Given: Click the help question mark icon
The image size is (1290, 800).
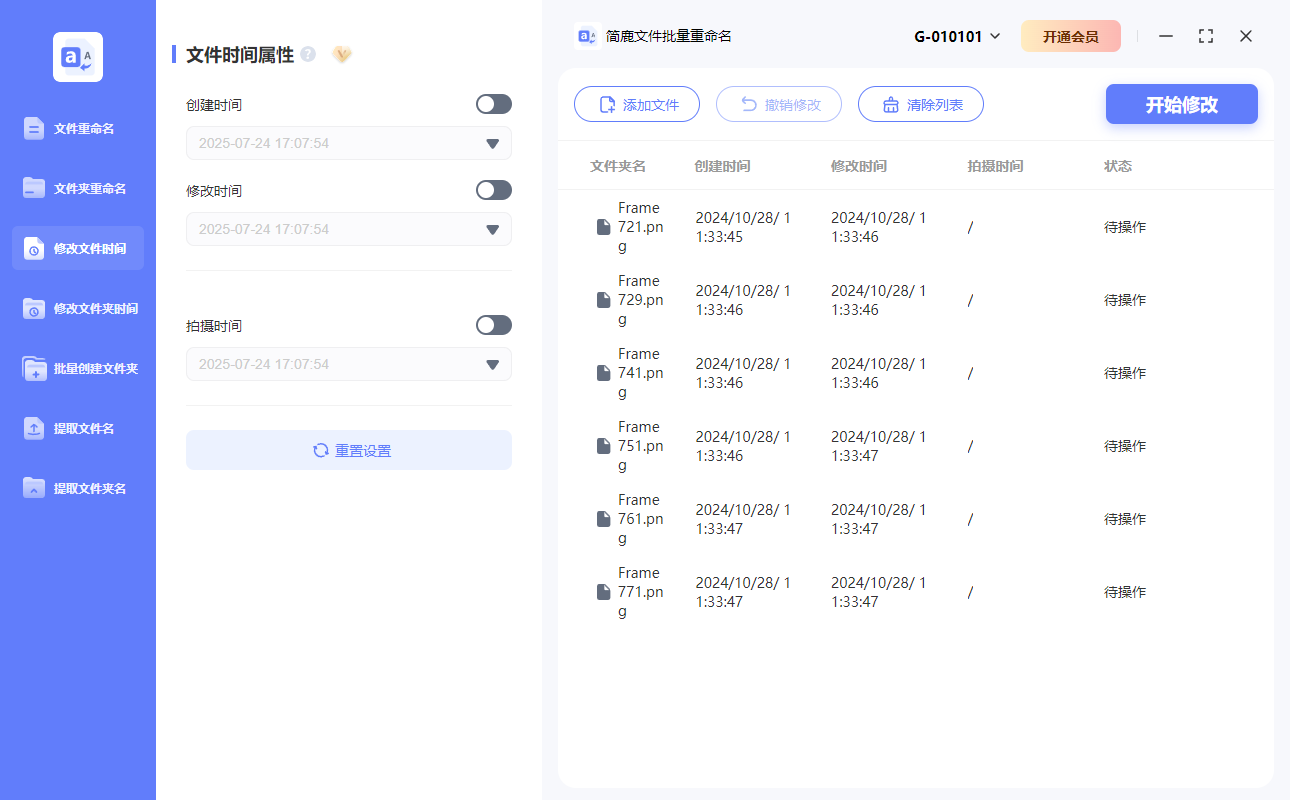Looking at the screenshot, I should pyautogui.click(x=308, y=54).
